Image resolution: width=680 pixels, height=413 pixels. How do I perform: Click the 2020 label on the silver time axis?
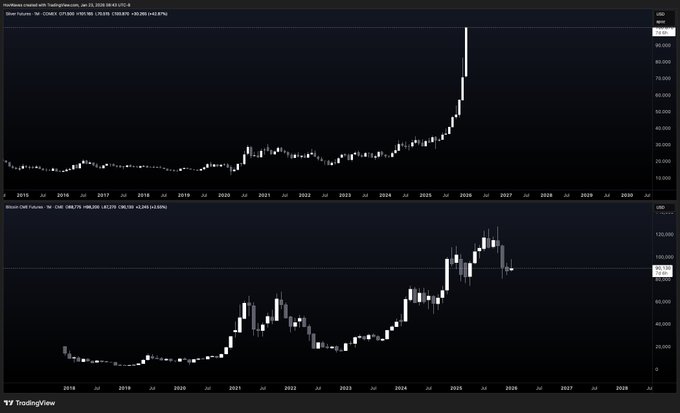click(x=224, y=195)
